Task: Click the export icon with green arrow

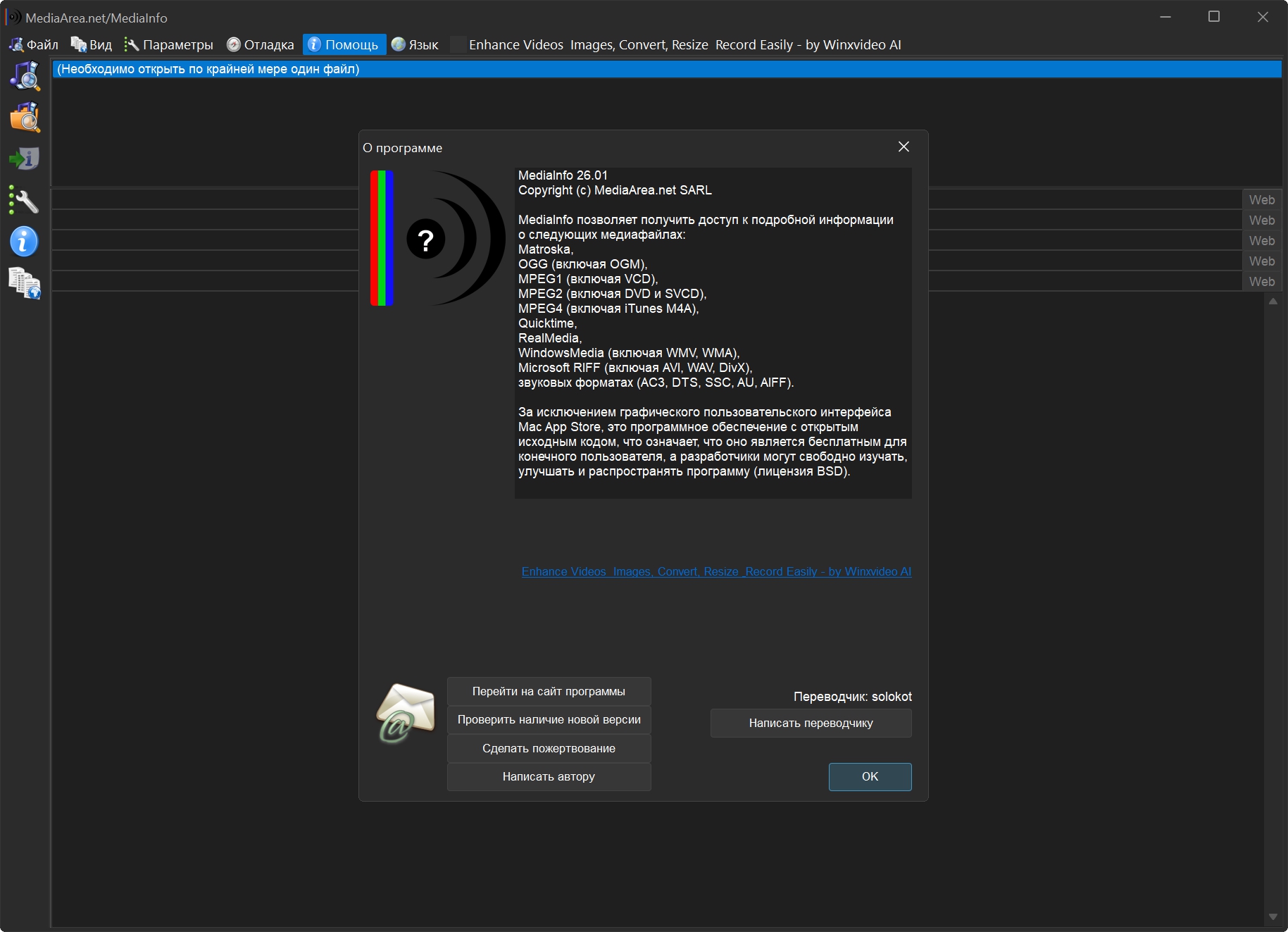Action: tap(25, 159)
